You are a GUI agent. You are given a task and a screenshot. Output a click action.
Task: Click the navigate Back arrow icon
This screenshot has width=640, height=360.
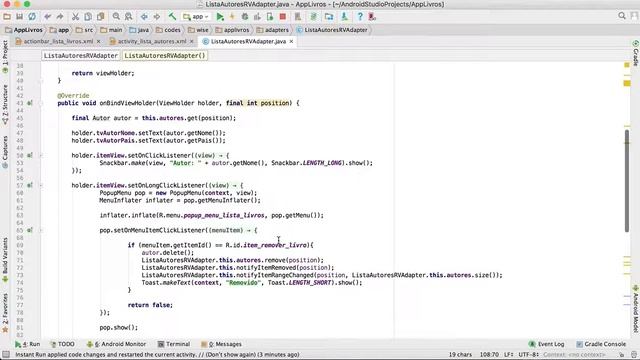[x=144, y=17]
